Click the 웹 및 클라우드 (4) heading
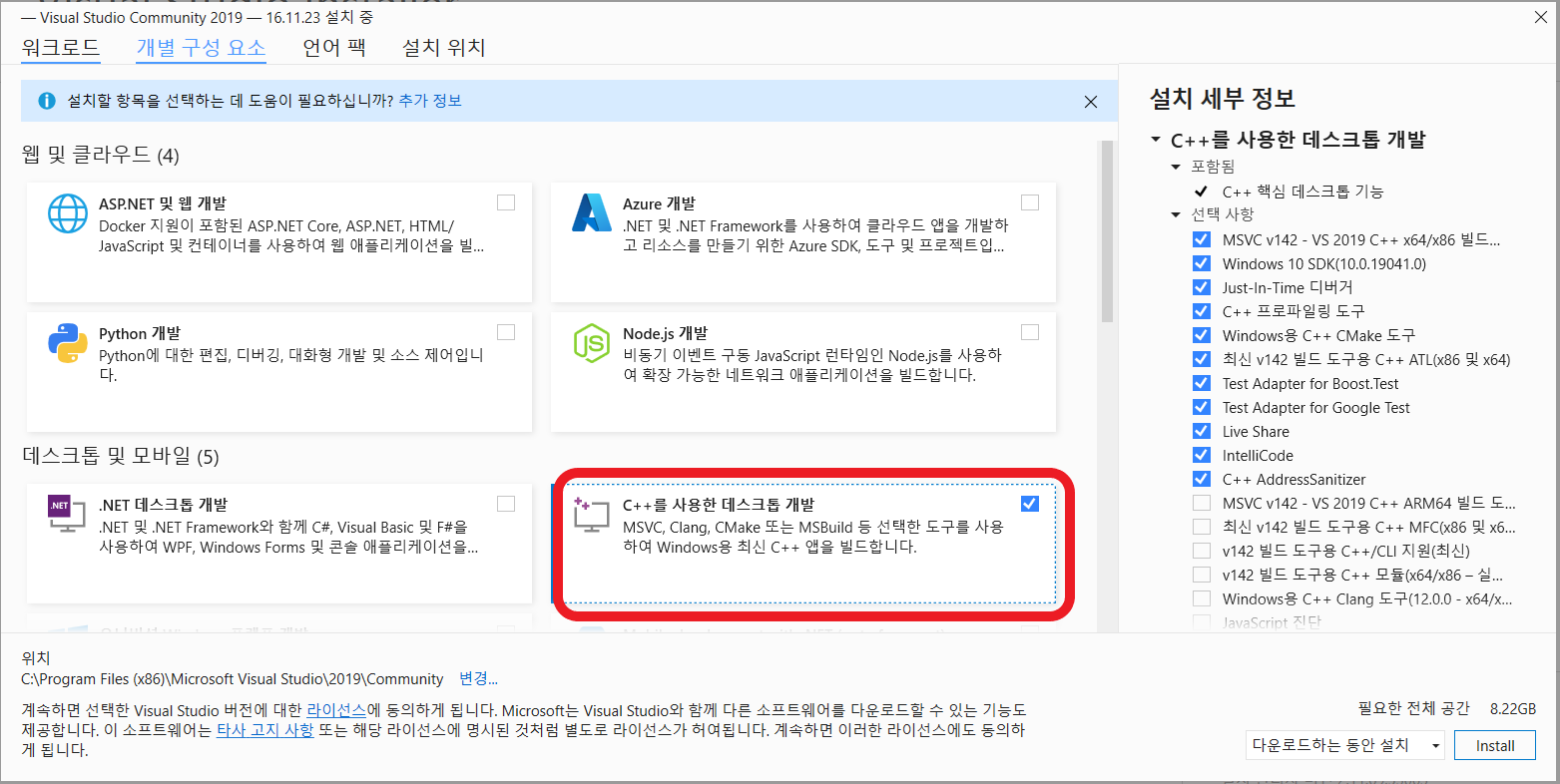The height and width of the screenshot is (784, 1560). click(x=100, y=155)
